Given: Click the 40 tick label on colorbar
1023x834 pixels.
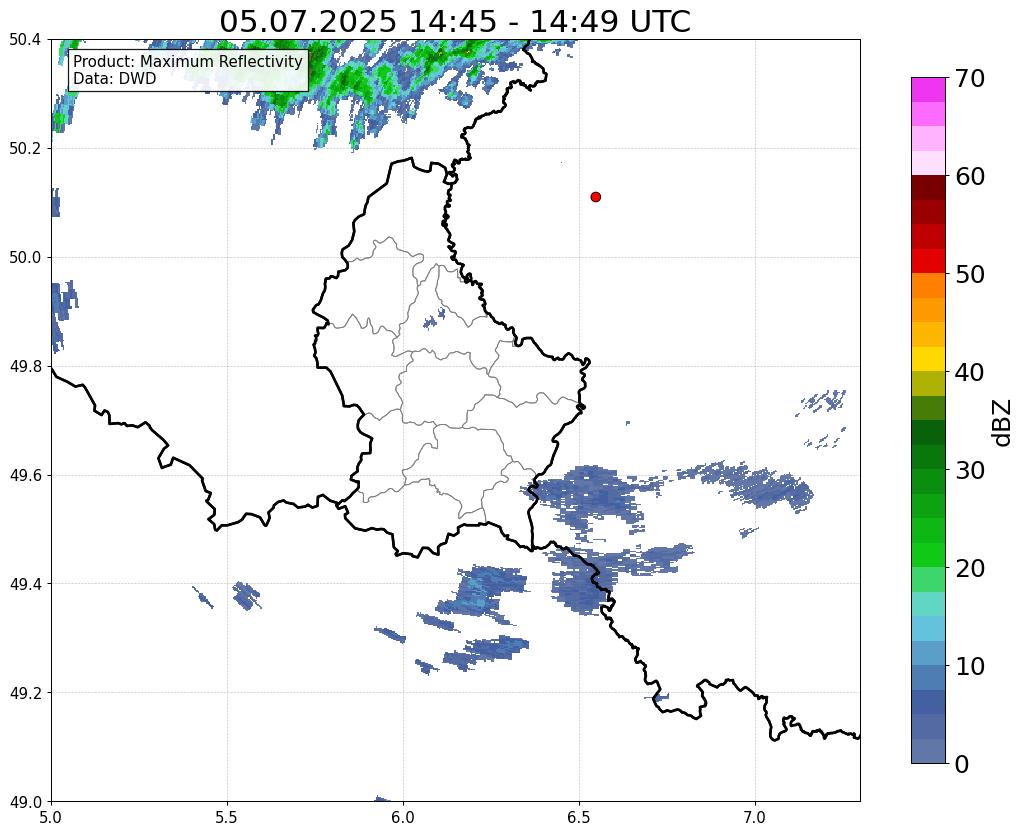Looking at the screenshot, I should coord(970,372).
